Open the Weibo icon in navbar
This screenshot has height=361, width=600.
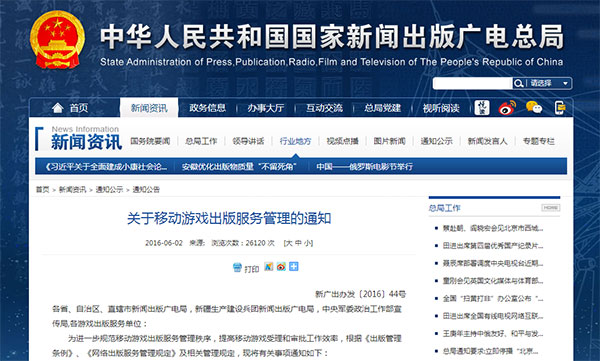[x=507, y=108]
